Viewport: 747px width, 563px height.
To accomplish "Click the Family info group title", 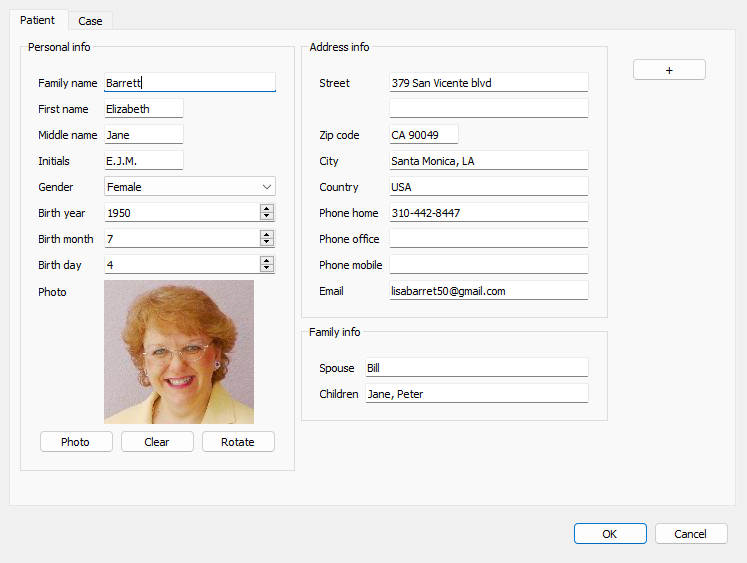I will click(x=334, y=332).
